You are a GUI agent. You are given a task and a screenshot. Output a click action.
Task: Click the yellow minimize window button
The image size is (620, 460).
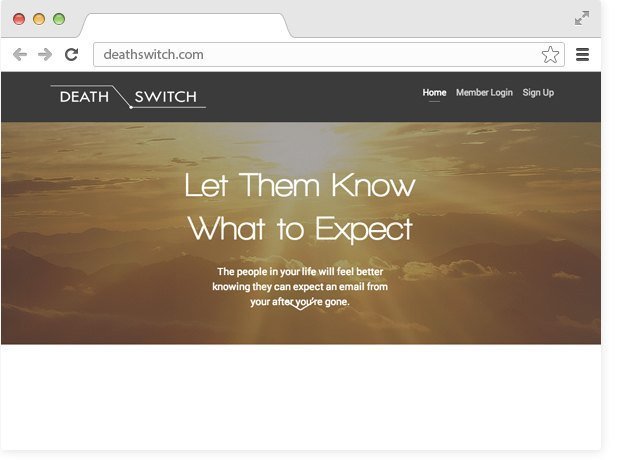[39, 19]
